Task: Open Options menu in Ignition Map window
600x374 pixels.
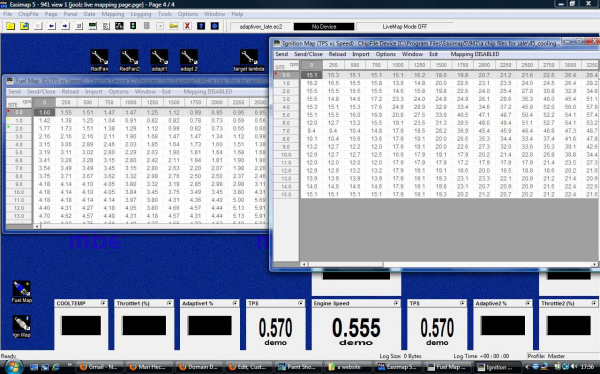Action: point(386,54)
